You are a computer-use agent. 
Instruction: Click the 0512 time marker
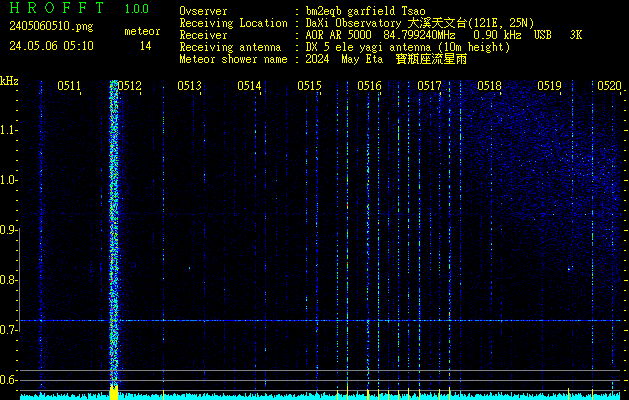tap(129, 87)
